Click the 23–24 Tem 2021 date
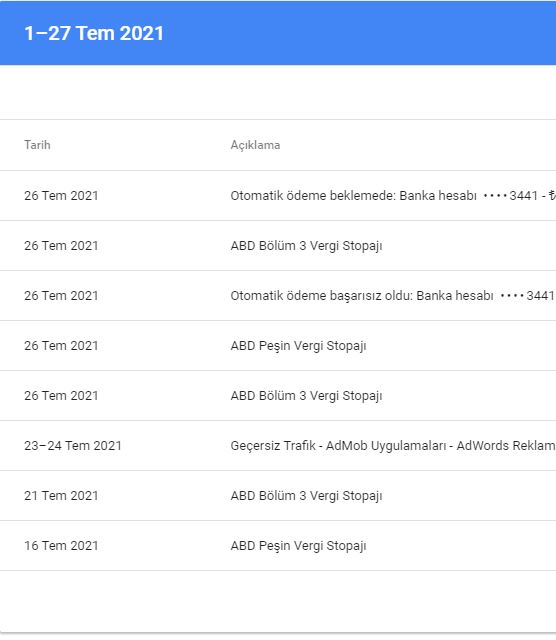This screenshot has width=556, height=640. (x=73, y=446)
